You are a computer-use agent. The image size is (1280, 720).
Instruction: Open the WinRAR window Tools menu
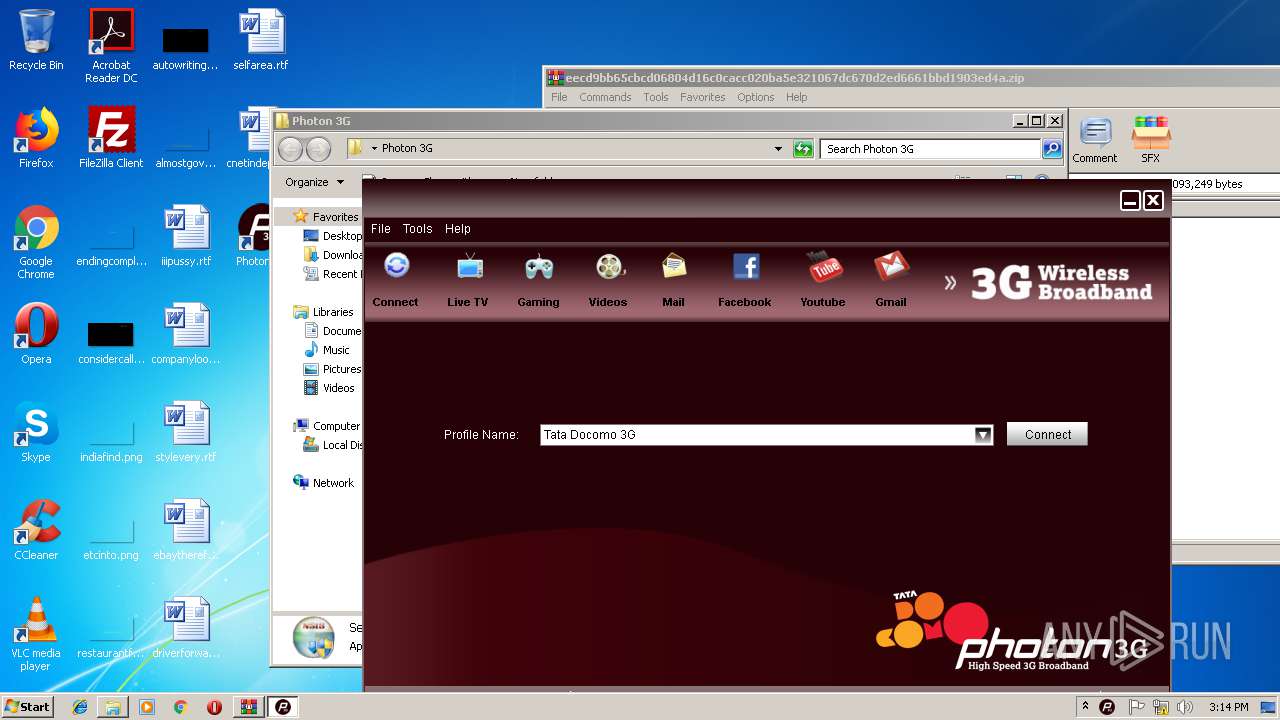click(x=656, y=97)
